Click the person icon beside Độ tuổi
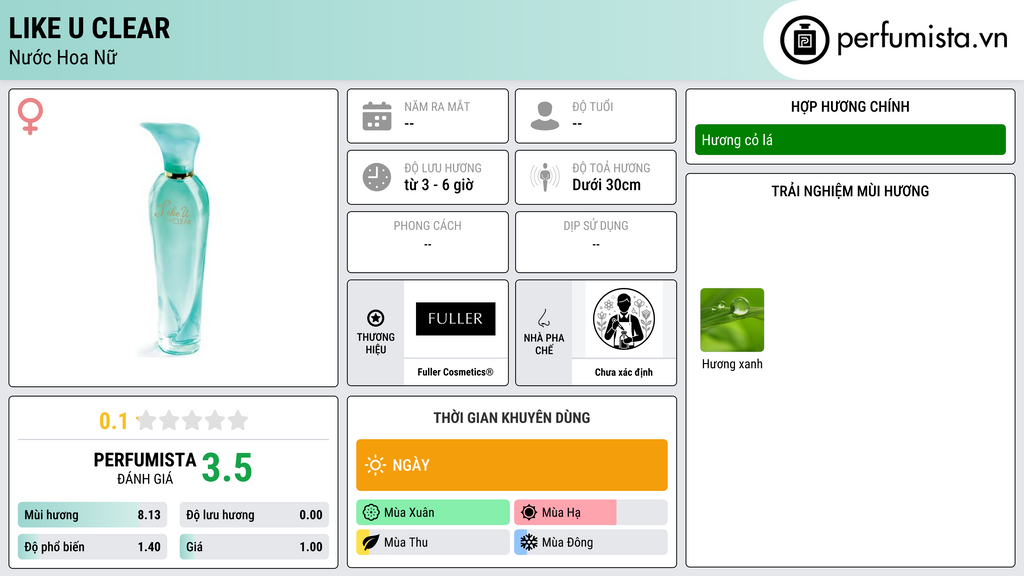Screen dimensions: 1024x576 tap(545, 116)
